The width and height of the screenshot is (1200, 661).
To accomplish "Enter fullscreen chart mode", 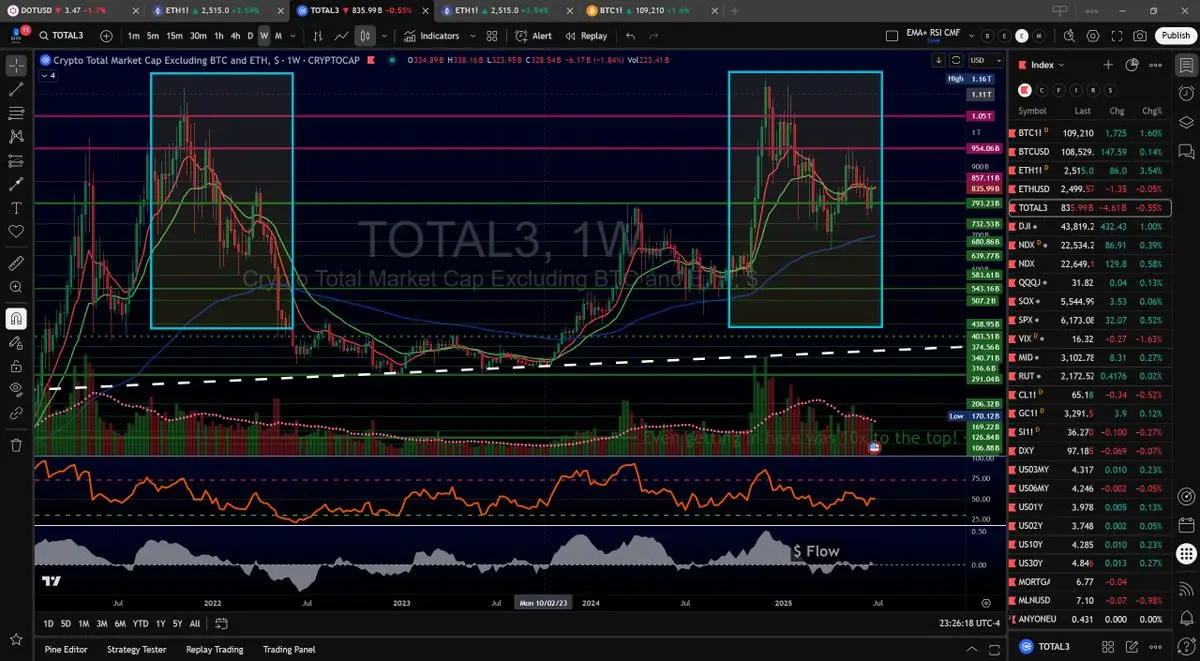I will coord(1116,36).
